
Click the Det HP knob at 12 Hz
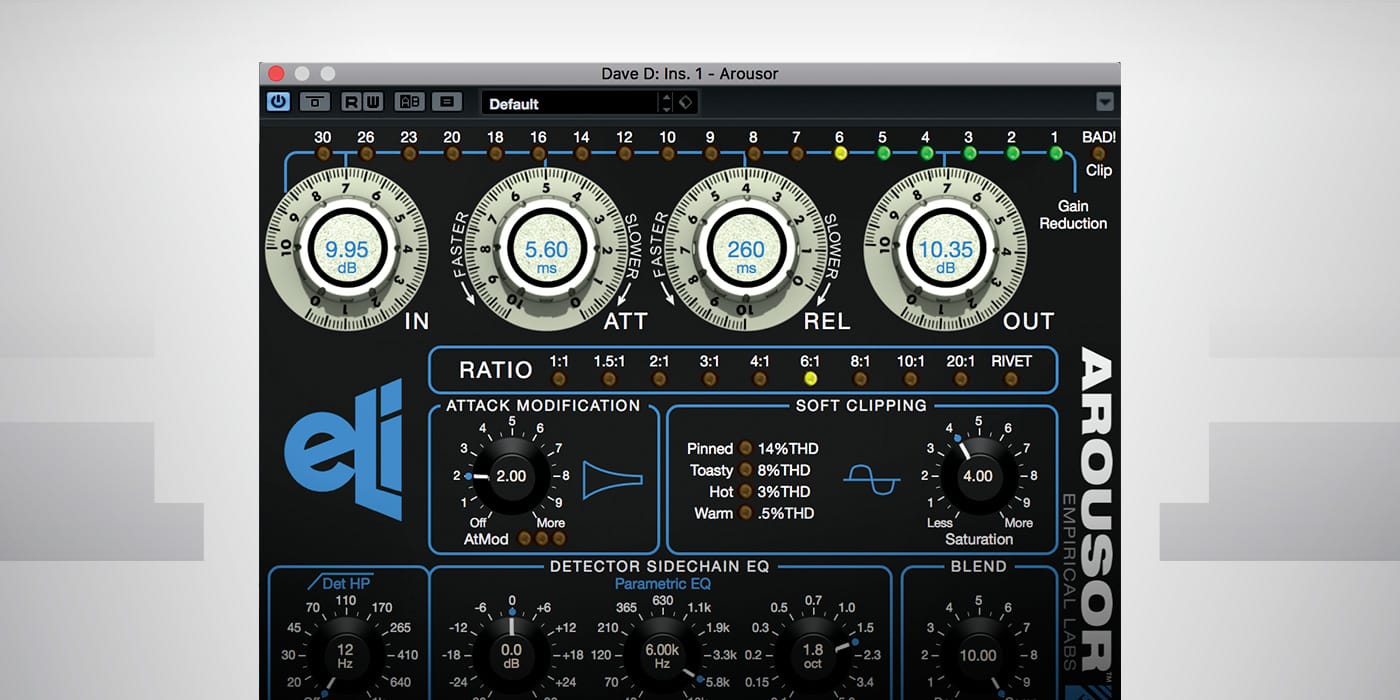pyautogui.click(x=344, y=655)
